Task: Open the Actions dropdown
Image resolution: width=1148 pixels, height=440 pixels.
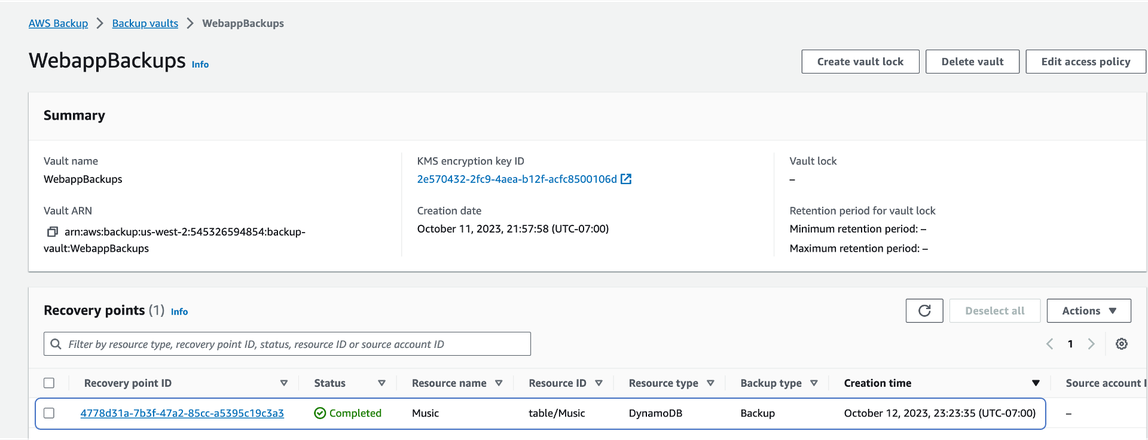Action: click(x=1089, y=310)
